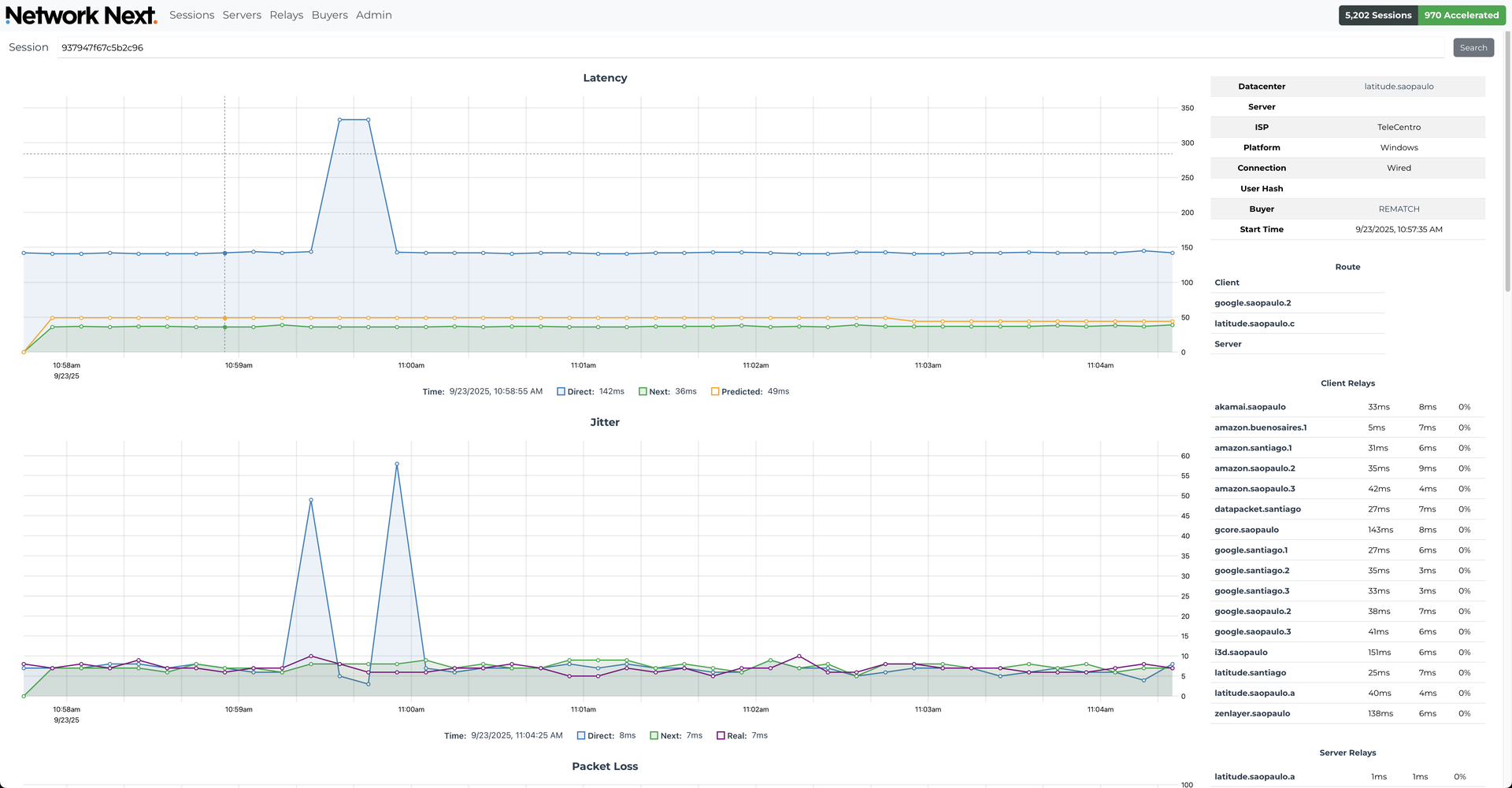1512x788 pixels.
Task: Open the Servers page
Action: [242, 15]
